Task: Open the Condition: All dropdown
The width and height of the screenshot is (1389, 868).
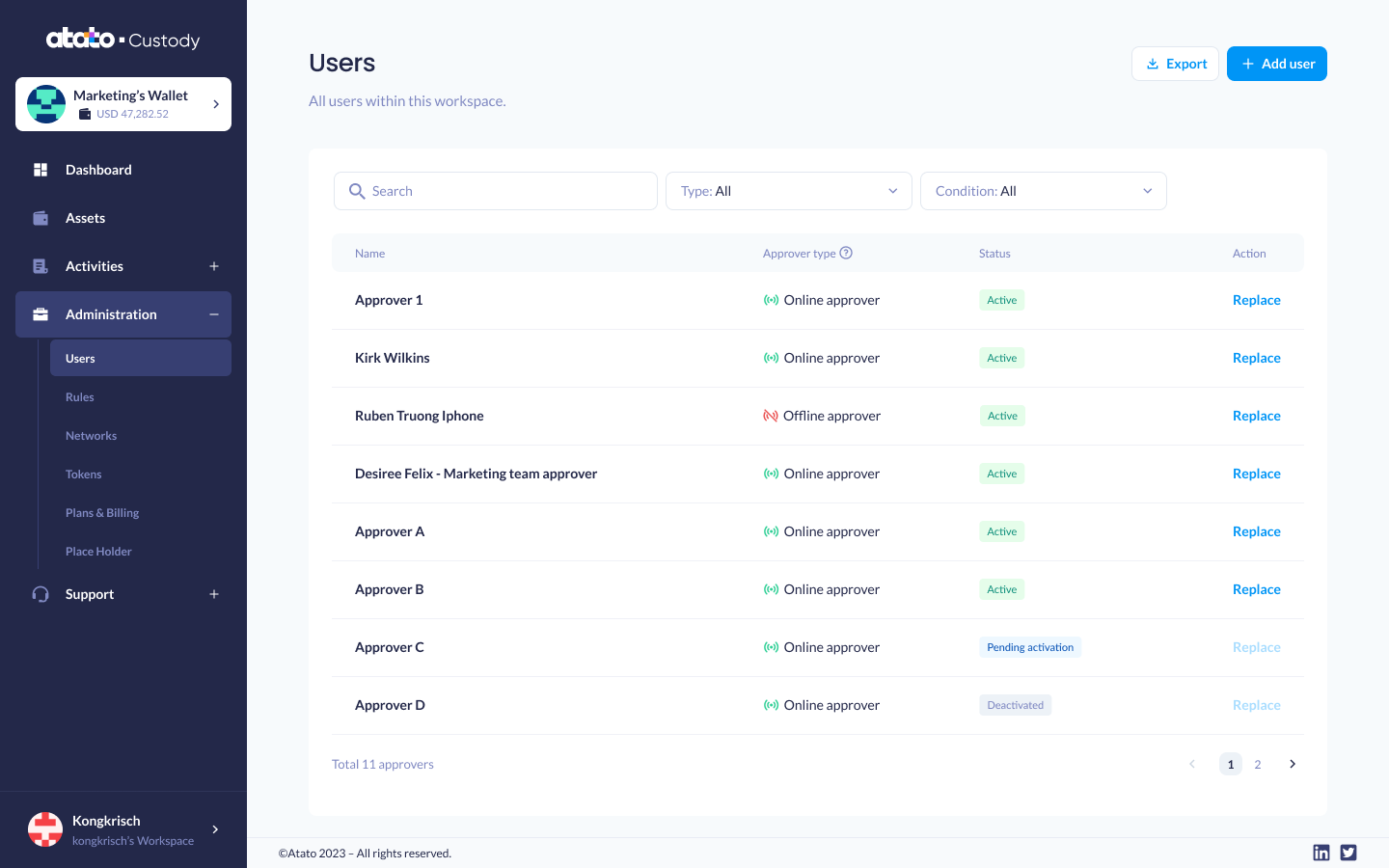Action: (x=1043, y=191)
